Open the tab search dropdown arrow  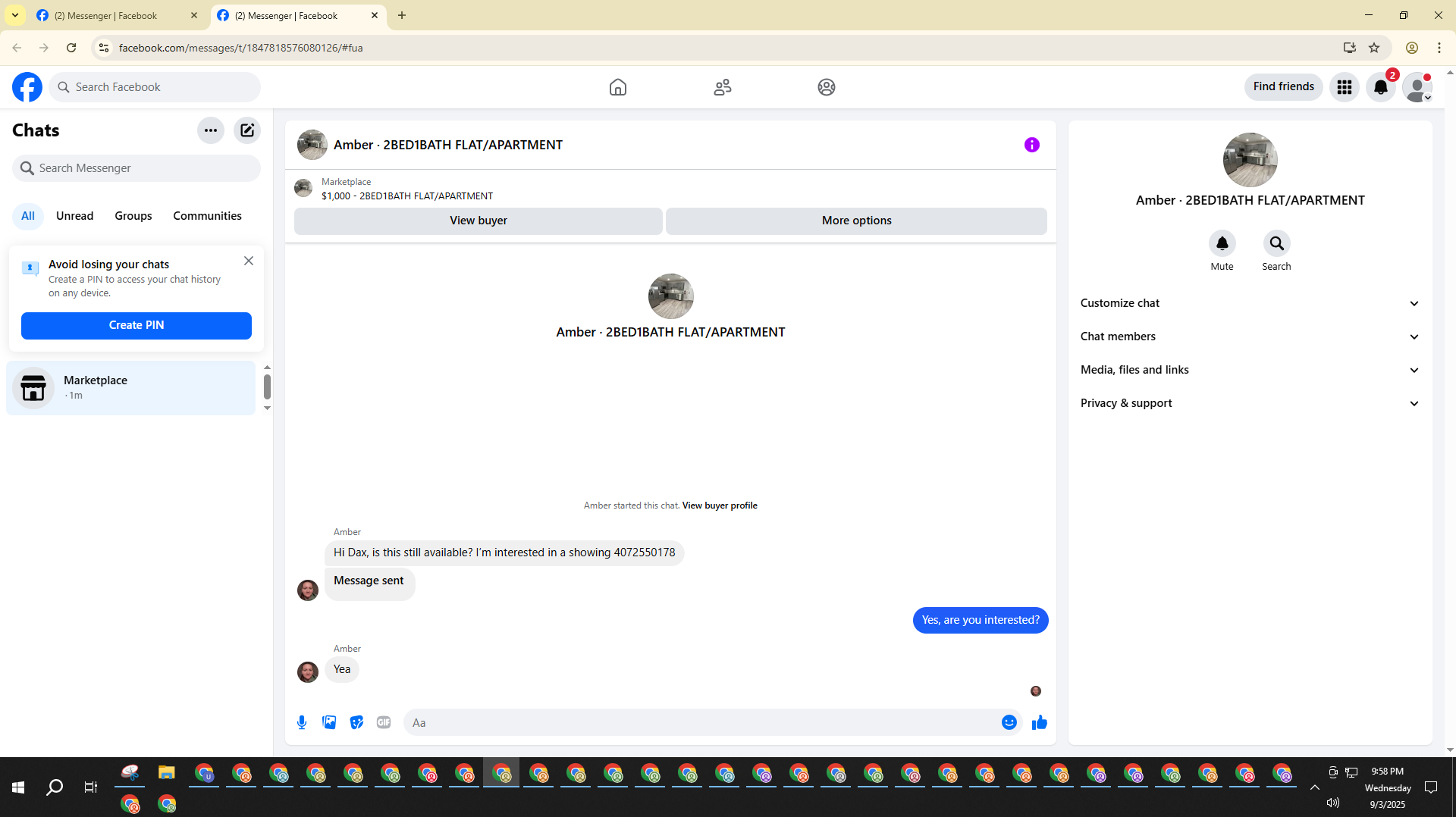(15, 15)
